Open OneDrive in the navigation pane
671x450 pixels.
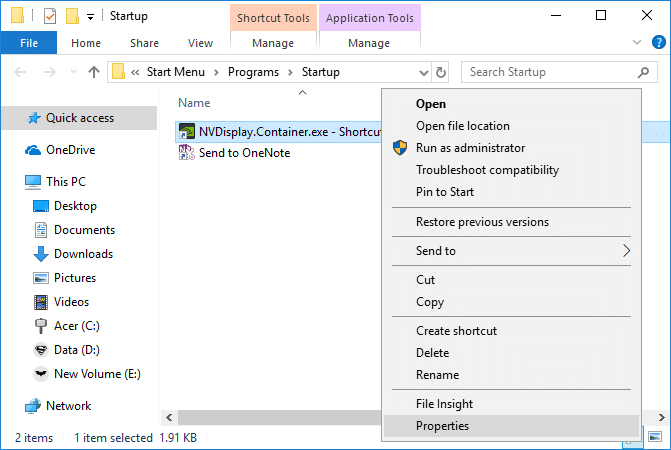tap(70, 150)
